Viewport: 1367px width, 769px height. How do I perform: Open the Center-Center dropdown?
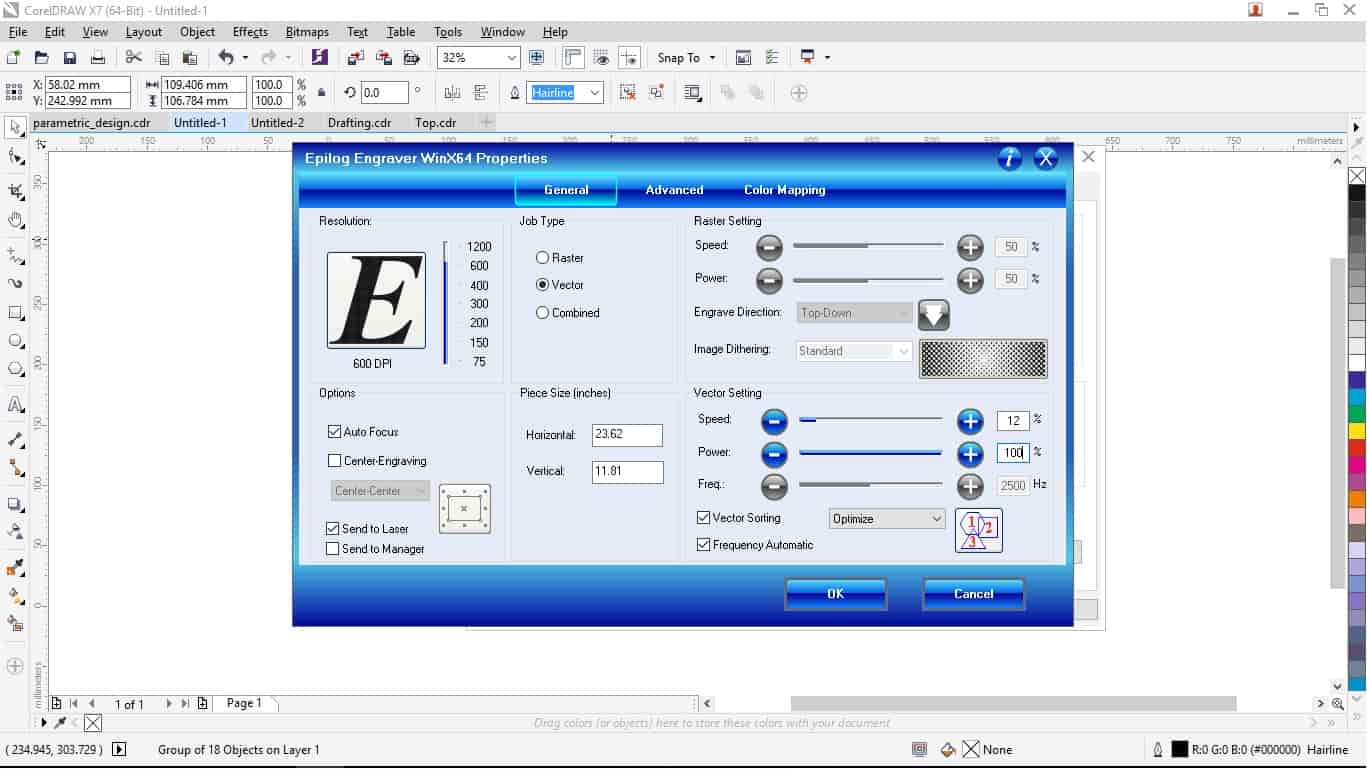[380, 491]
